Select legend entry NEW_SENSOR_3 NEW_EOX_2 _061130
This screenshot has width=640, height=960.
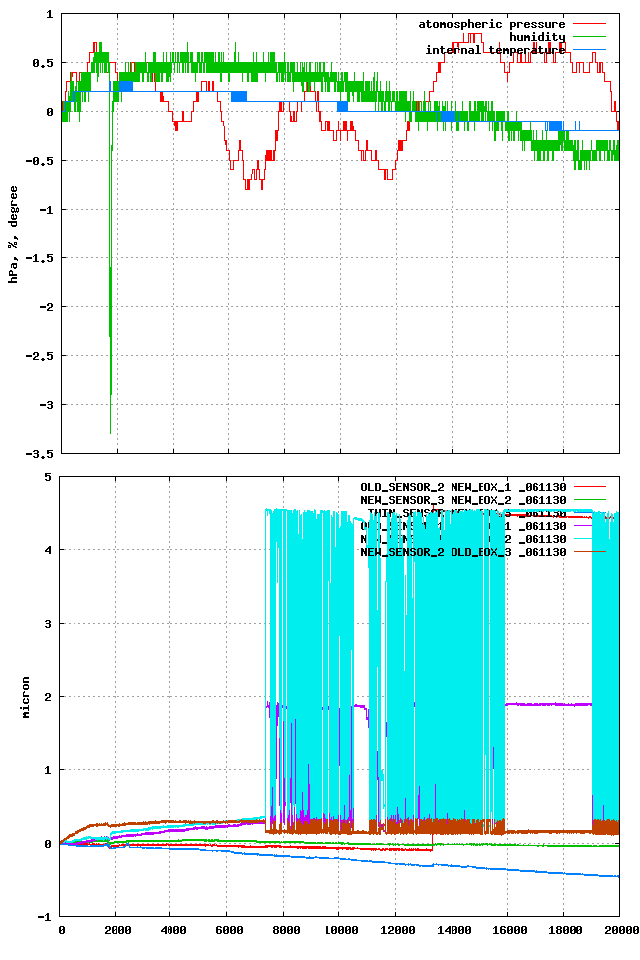[463, 500]
